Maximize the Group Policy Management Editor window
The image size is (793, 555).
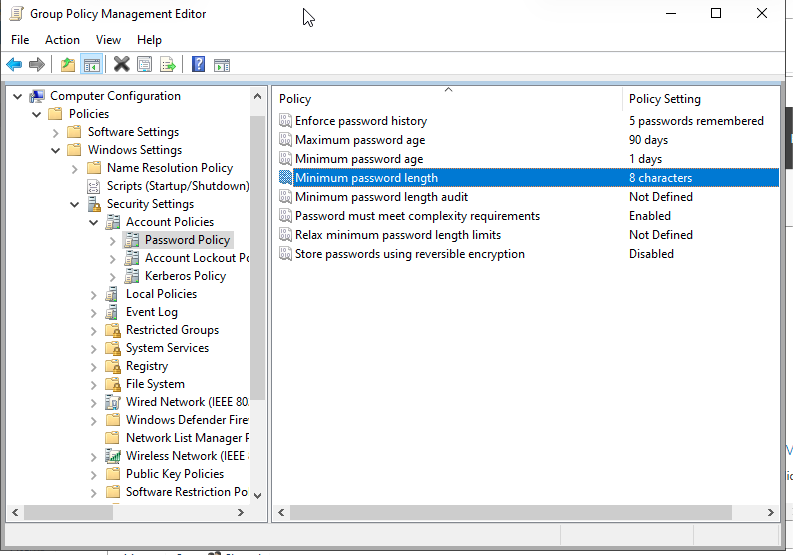(x=716, y=13)
